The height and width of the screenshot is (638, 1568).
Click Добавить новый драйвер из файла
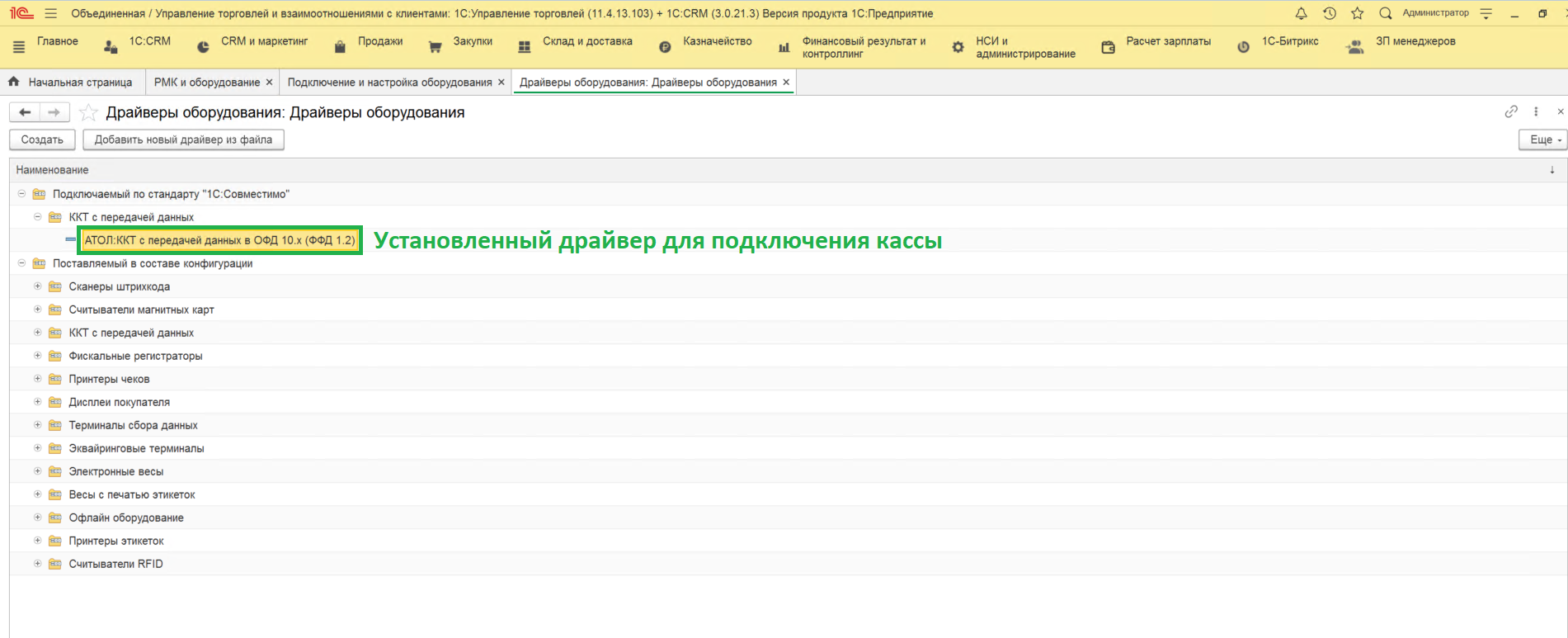[183, 139]
